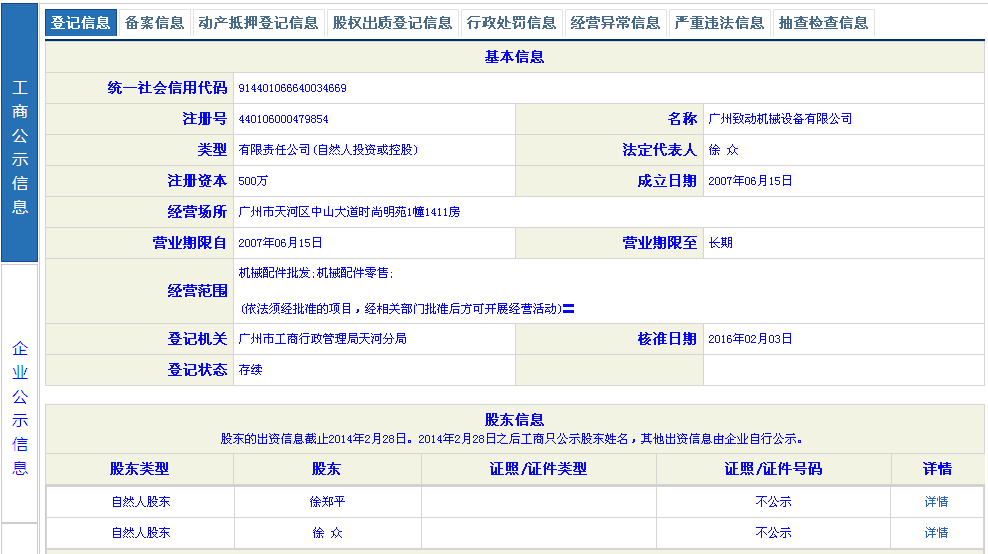The height and width of the screenshot is (554, 988).
Task: Click the company name 广州致动机械设备有限公司
Action: 780,119
